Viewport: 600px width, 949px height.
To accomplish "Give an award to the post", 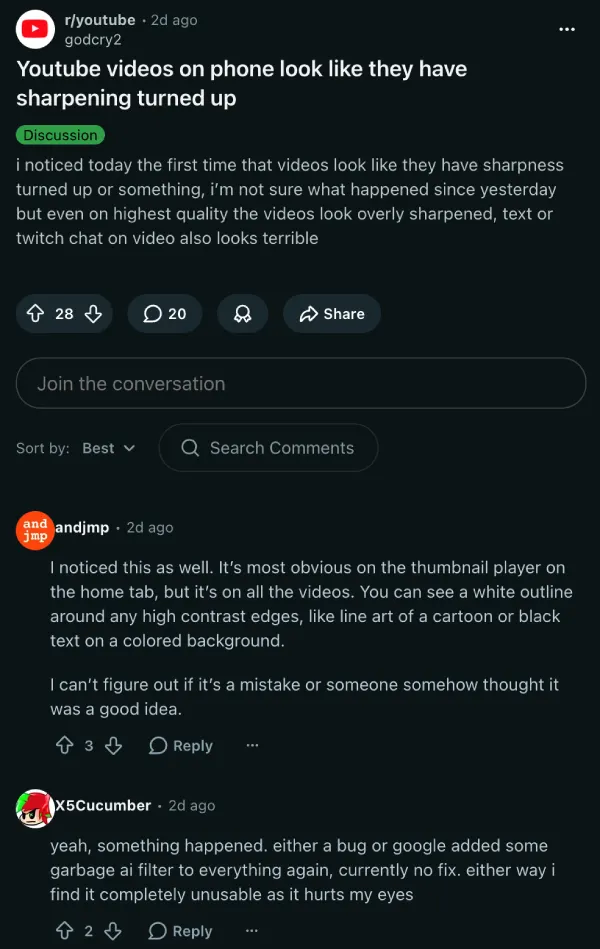I will (242, 314).
